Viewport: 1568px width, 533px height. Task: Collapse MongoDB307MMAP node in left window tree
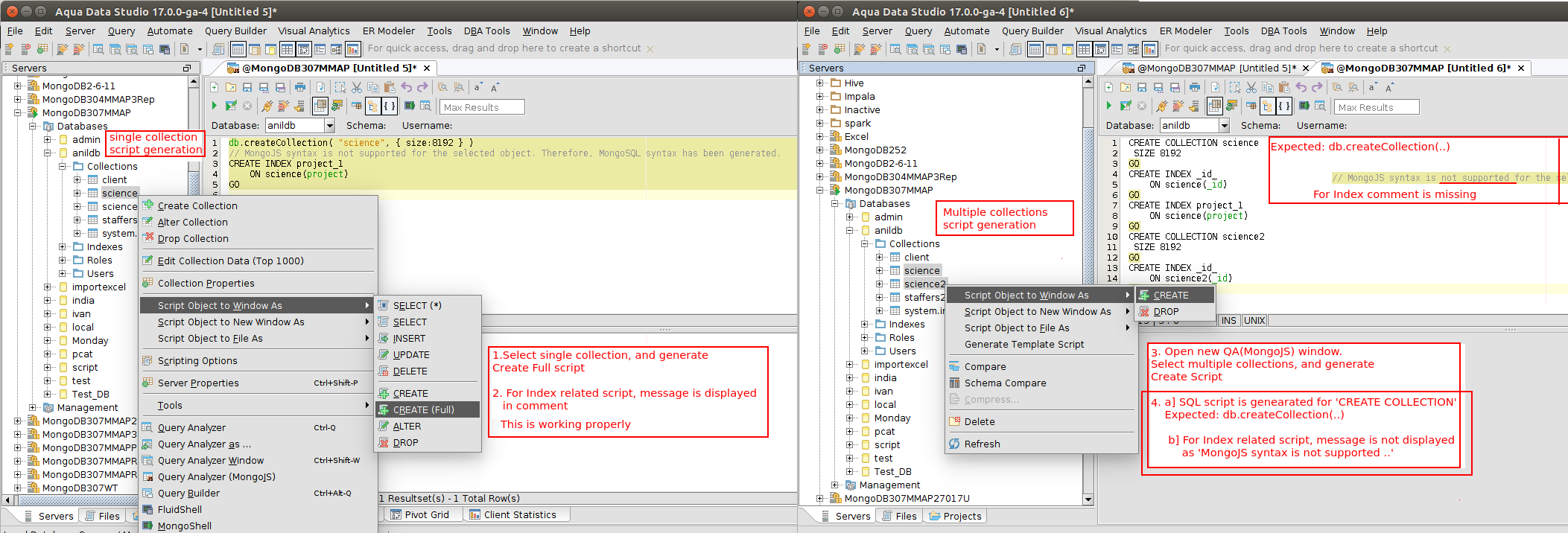pyautogui.click(x=18, y=113)
